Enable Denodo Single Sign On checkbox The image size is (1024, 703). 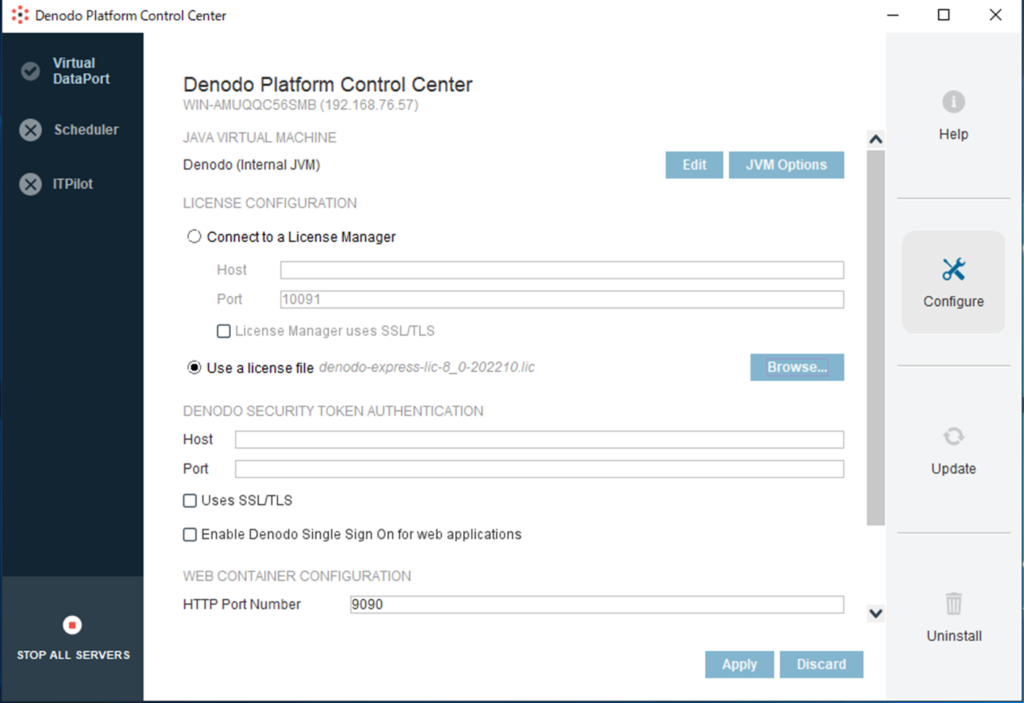(x=190, y=535)
